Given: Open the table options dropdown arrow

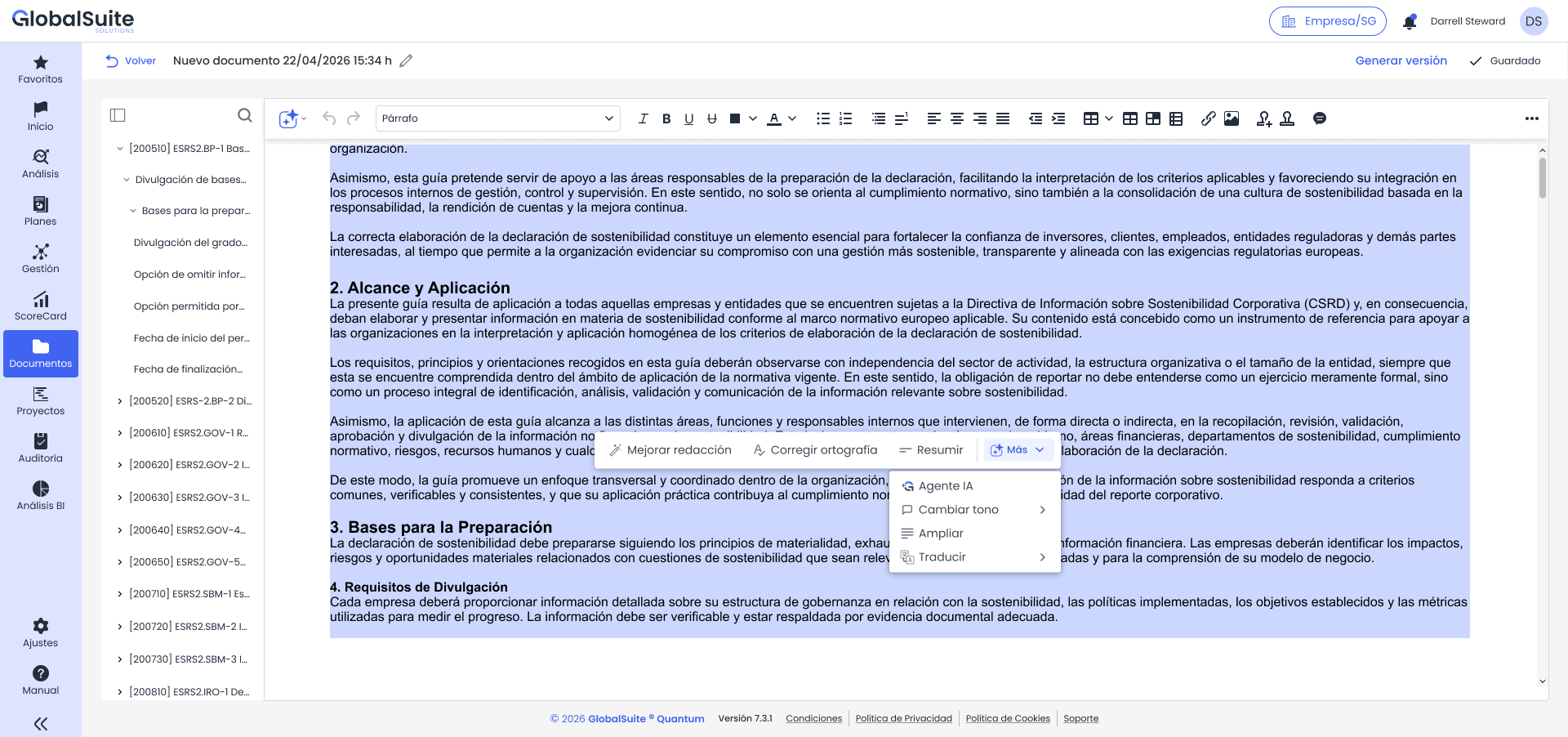Looking at the screenshot, I should point(1109,118).
